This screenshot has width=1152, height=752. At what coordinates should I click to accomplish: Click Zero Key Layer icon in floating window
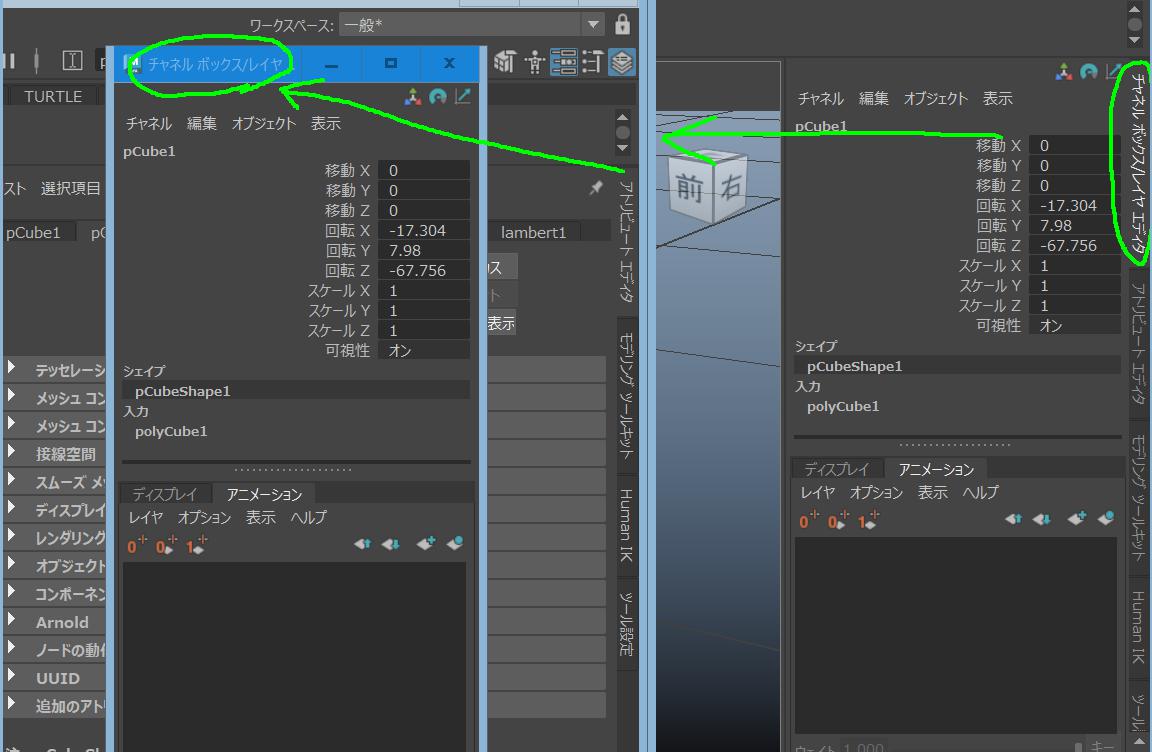pyautogui.click(x=137, y=546)
